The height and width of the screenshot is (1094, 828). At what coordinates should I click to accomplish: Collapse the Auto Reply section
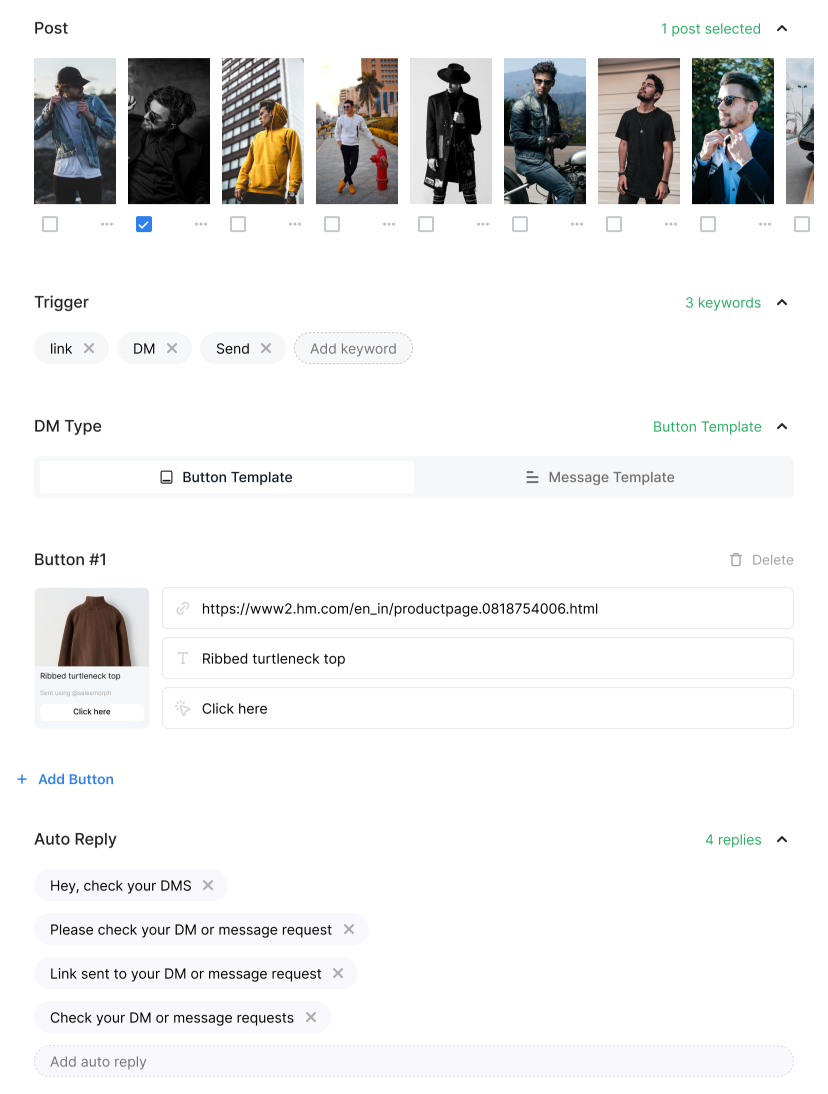pos(782,839)
